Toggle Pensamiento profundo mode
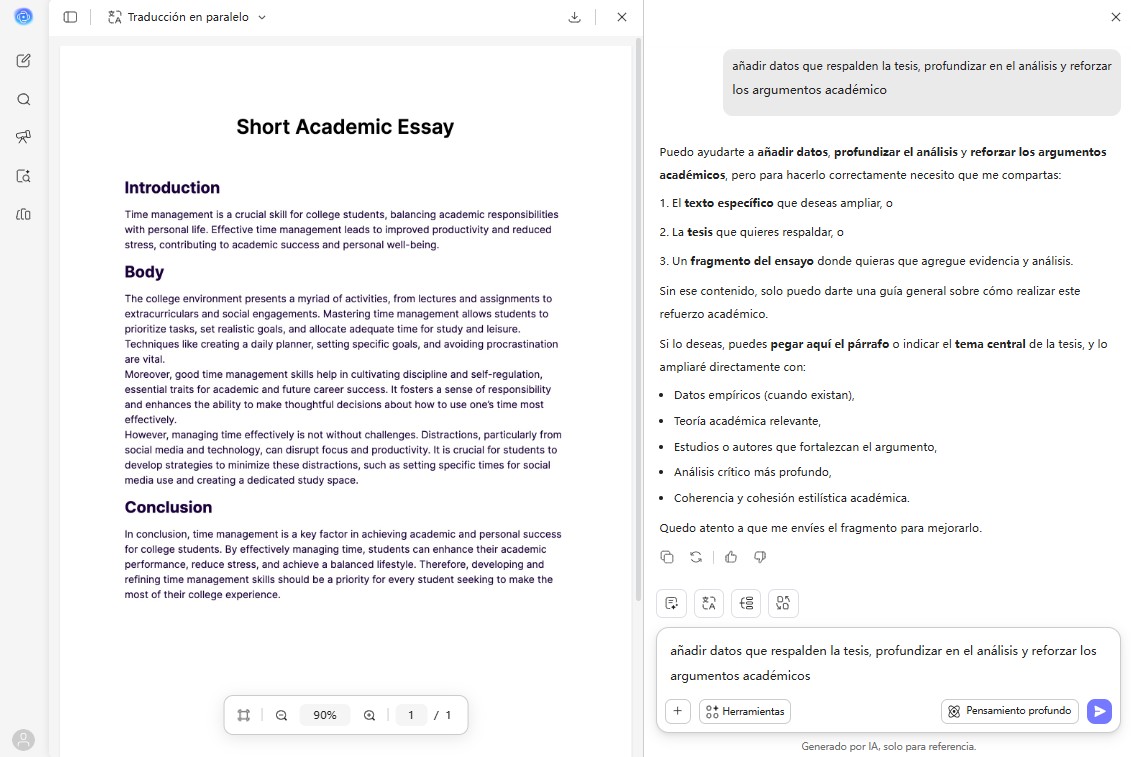Viewport: 1131px width, 757px height. click(x=1009, y=712)
